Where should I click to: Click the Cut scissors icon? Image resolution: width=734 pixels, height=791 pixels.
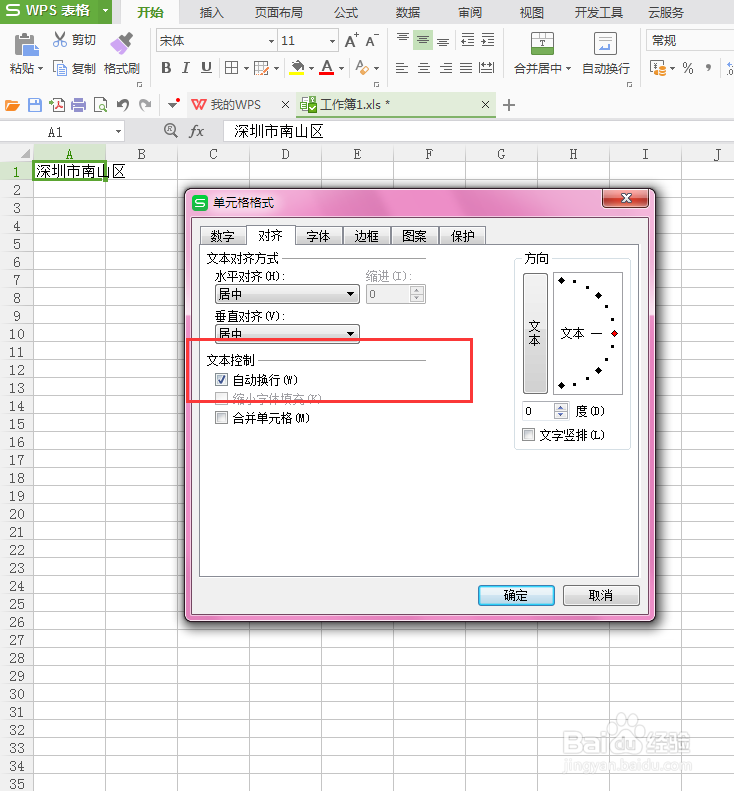coord(60,39)
